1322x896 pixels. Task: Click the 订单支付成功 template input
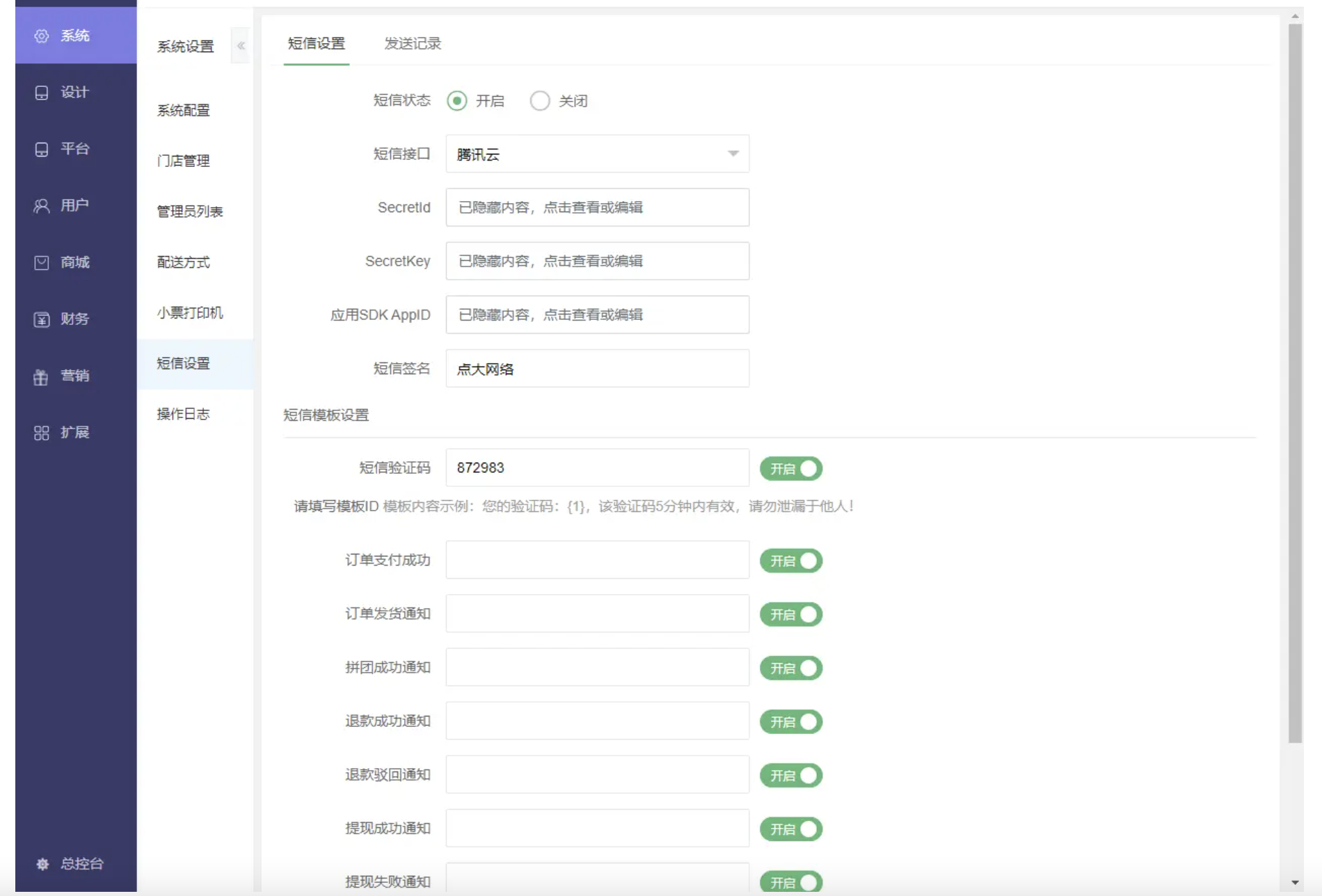tap(598, 560)
